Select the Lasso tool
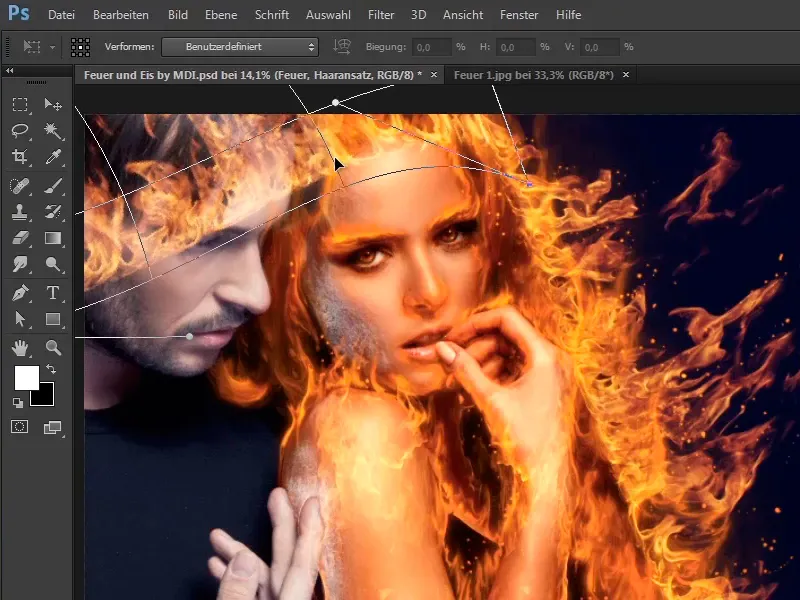The image size is (800, 600). [20, 131]
